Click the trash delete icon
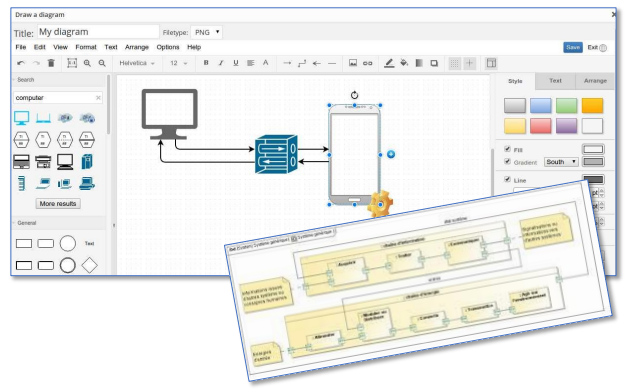This screenshot has height=390, width=632. 51,63
